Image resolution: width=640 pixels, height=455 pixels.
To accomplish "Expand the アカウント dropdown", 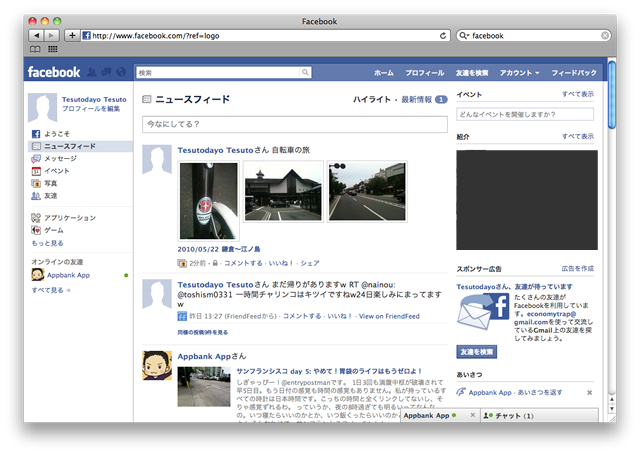I will [x=520, y=73].
